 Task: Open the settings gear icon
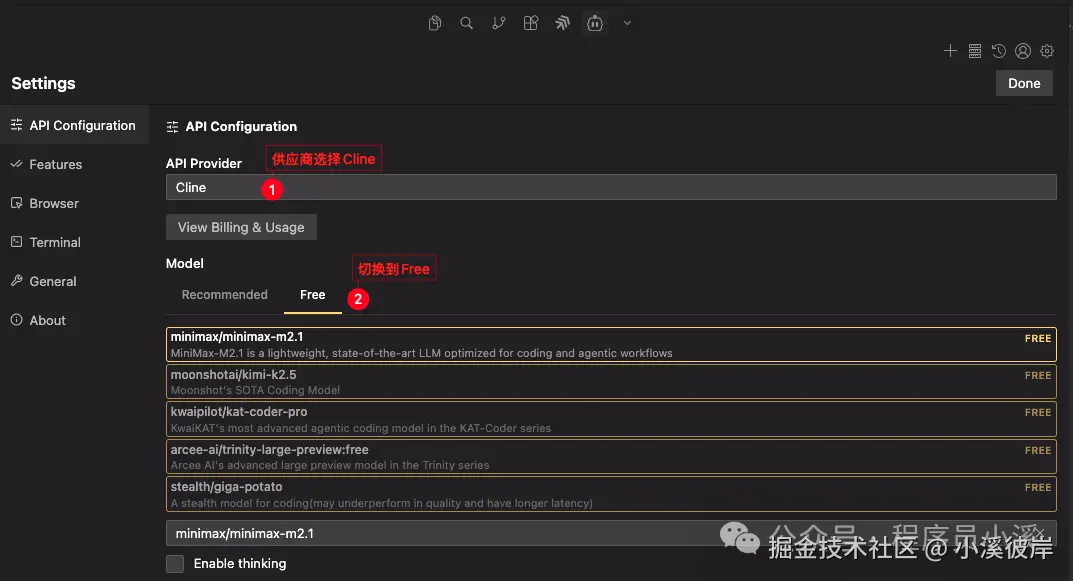[1047, 51]
